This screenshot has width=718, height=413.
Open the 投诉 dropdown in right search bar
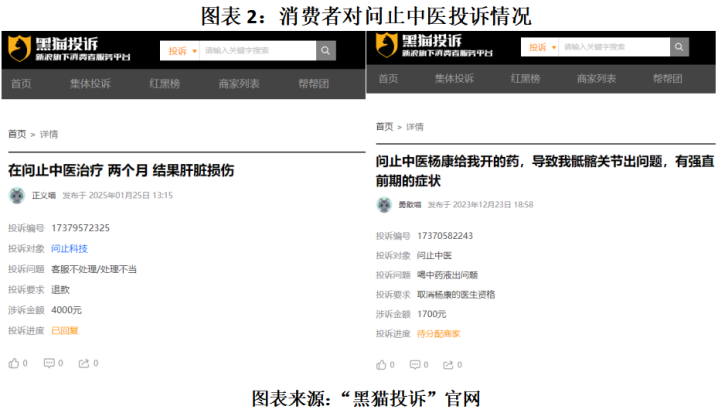540,47
